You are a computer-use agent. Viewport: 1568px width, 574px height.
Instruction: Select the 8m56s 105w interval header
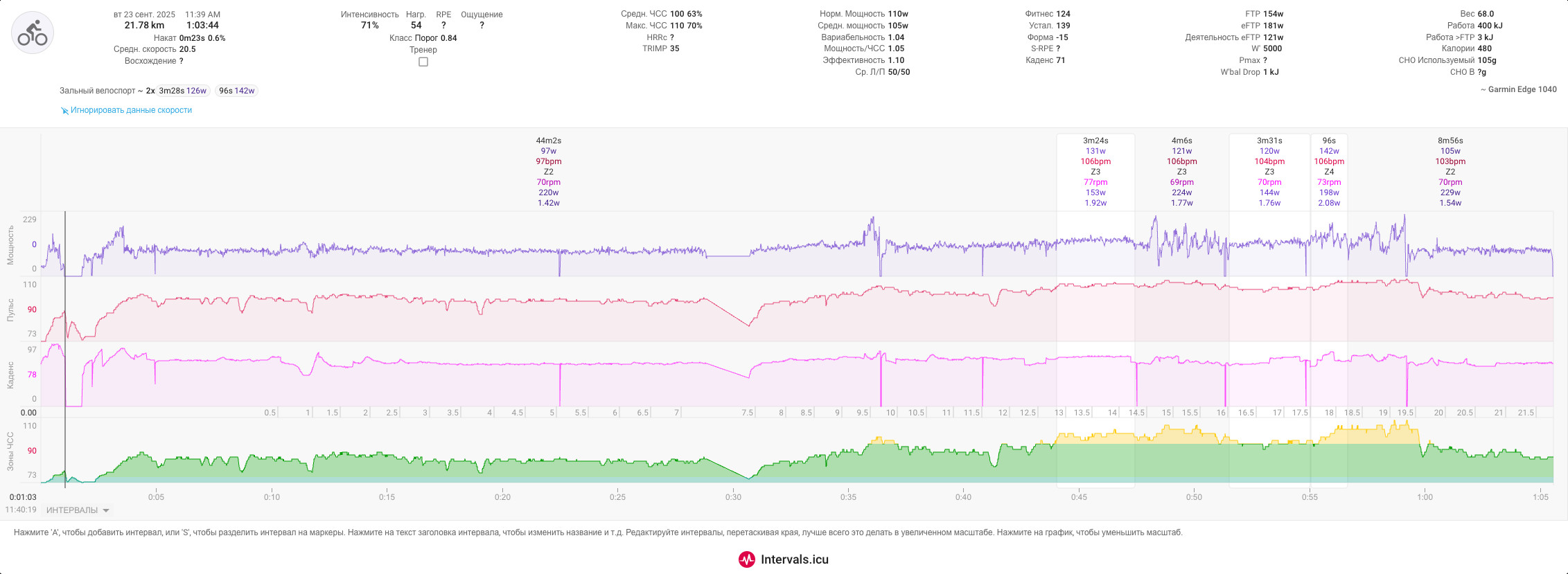tap(1450, 145)
